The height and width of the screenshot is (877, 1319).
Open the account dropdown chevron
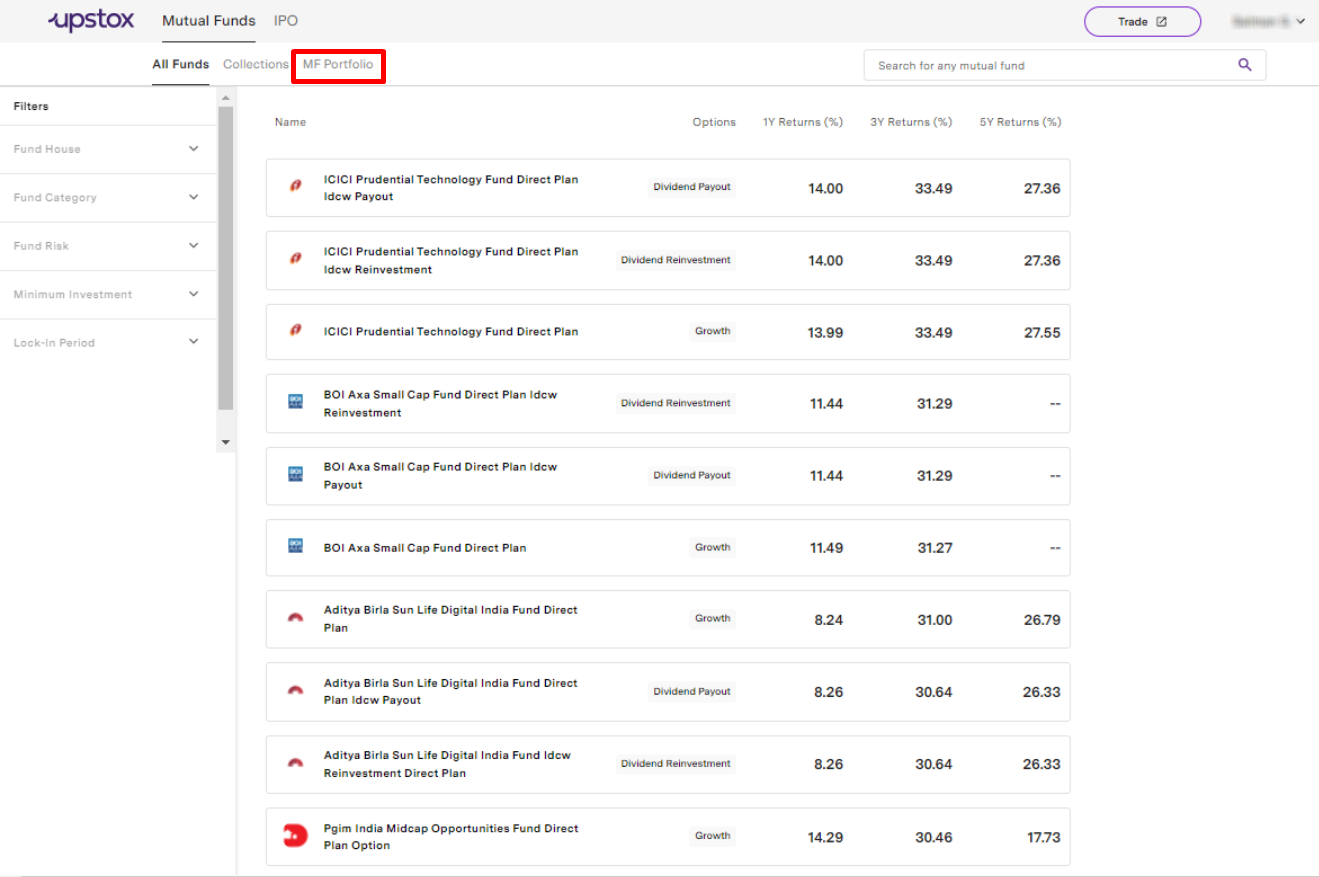coord(1300,21)
